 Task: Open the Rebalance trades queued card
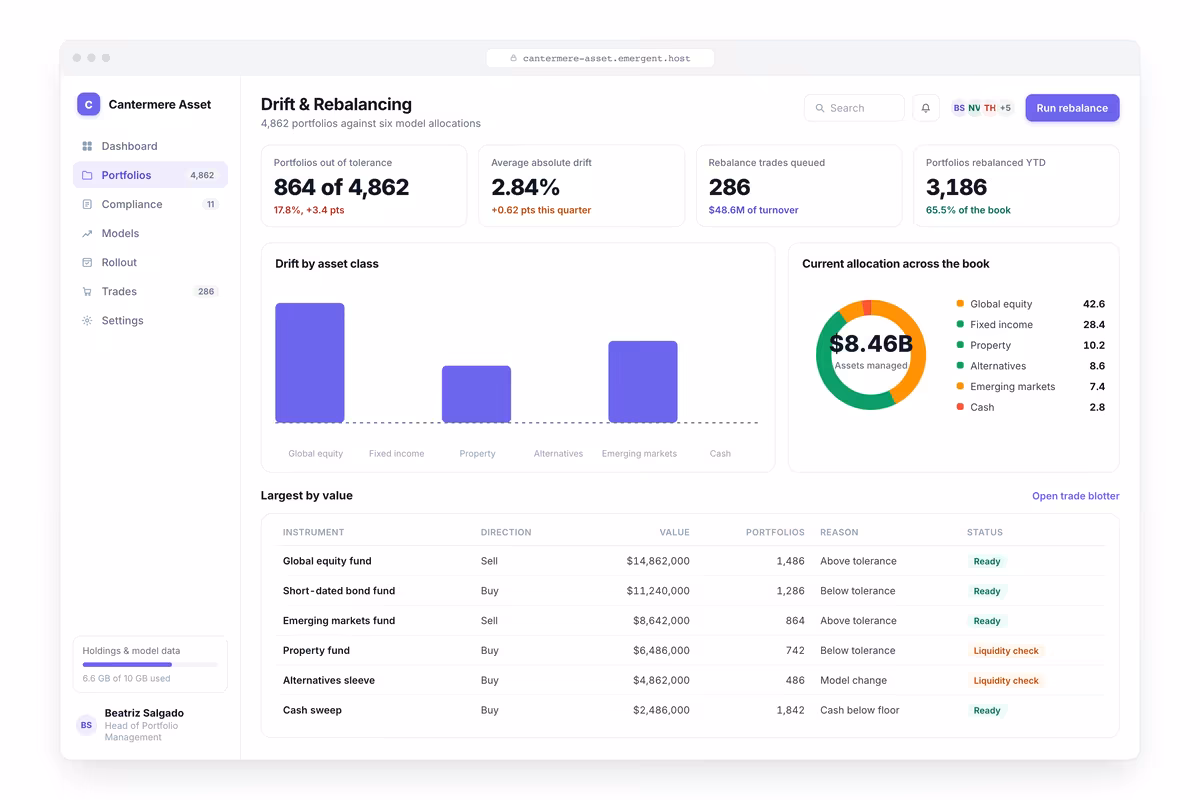(x=799, y=186)
